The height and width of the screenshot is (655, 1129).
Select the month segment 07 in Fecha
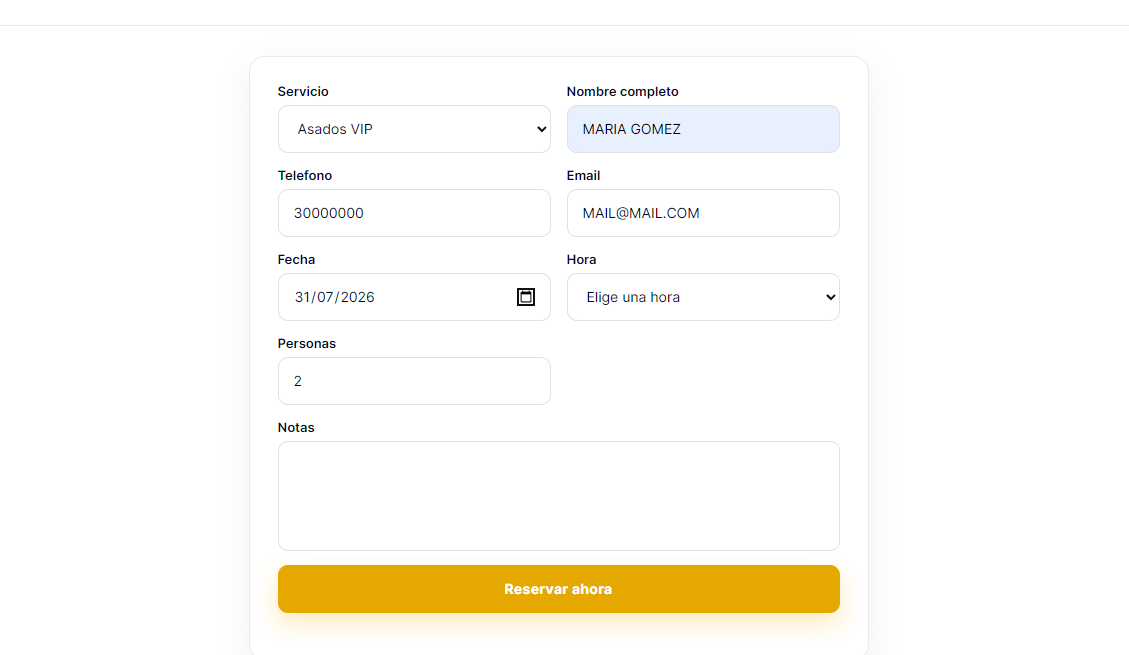(325, 297)
